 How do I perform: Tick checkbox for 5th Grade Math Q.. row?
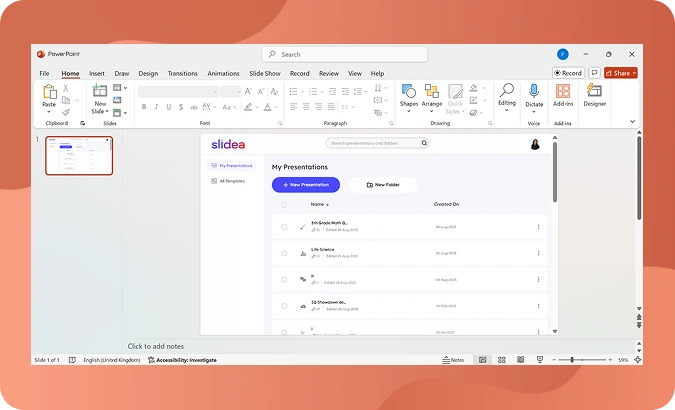[x=284, y=227]
